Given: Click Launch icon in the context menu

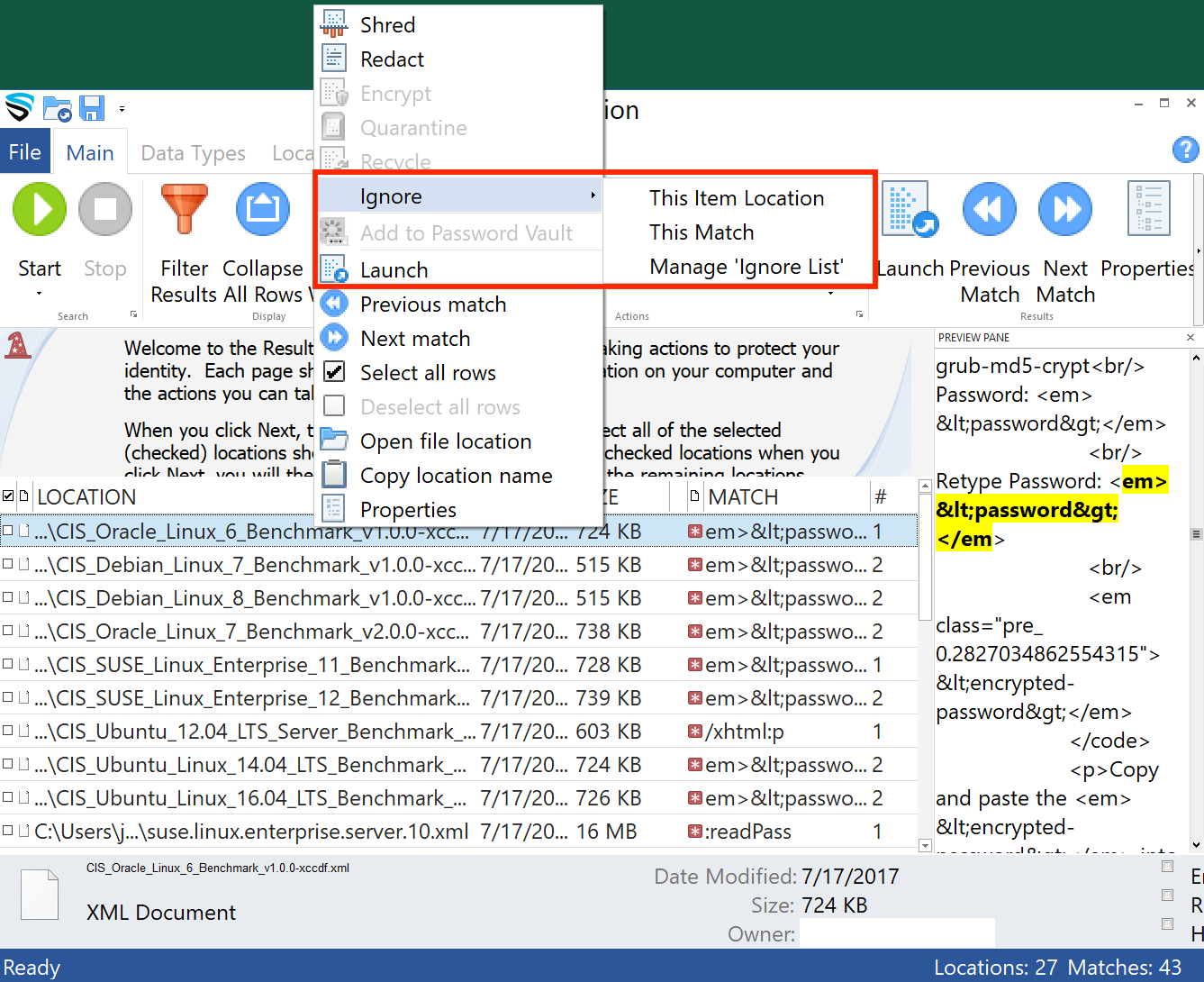Looking at the screenshot, I should [334, 269].
